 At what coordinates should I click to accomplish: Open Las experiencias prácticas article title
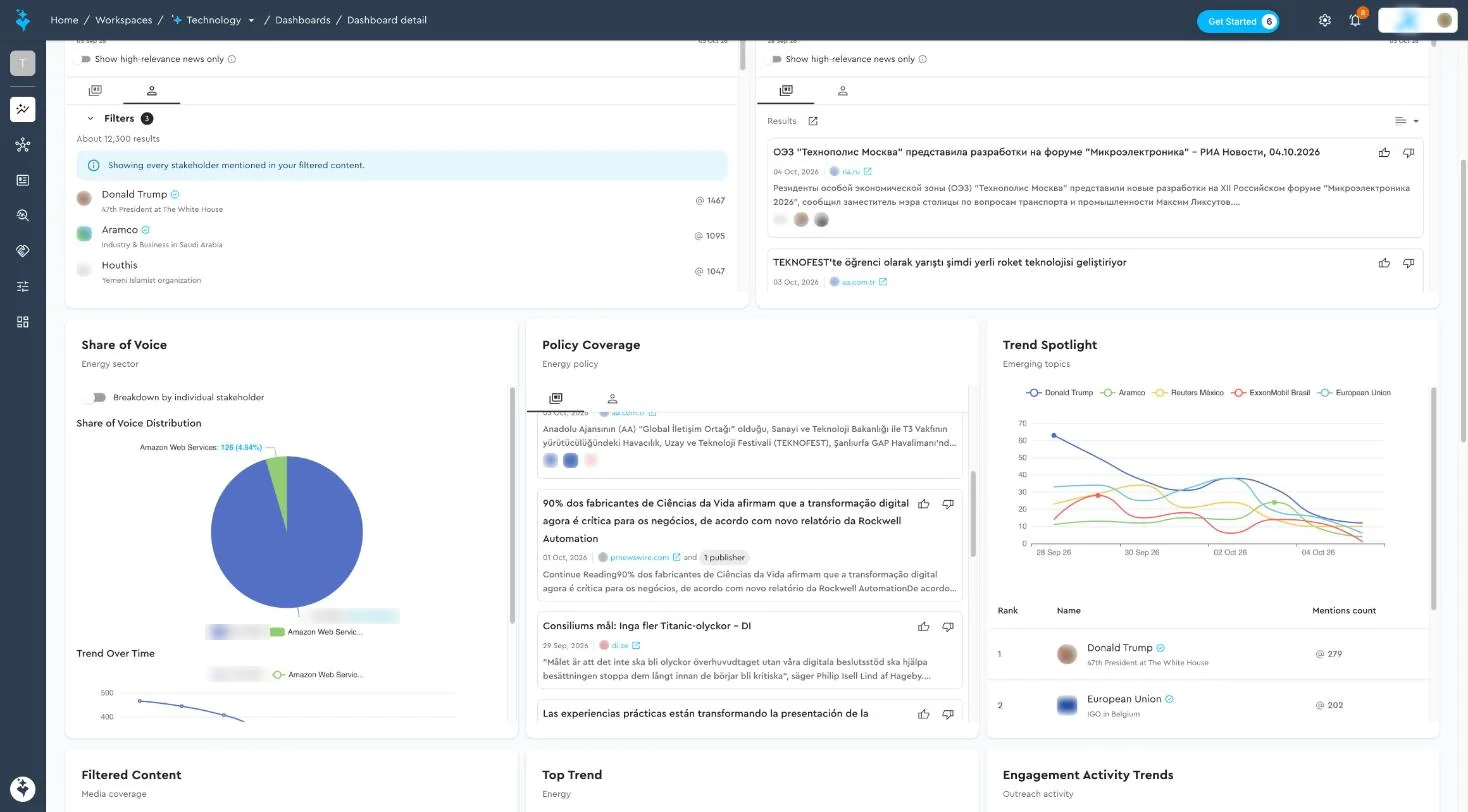(705, 714)
